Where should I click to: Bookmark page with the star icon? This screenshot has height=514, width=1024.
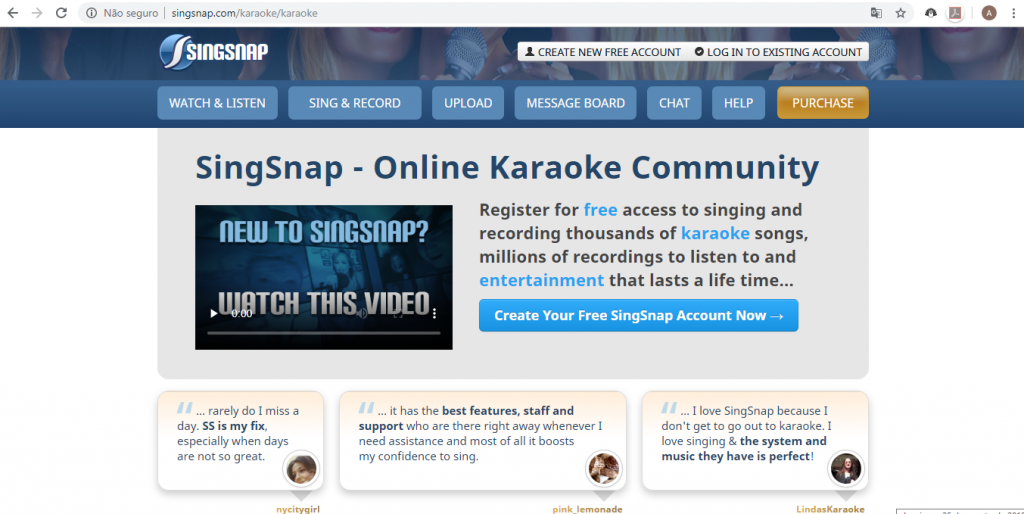point(901,13)
